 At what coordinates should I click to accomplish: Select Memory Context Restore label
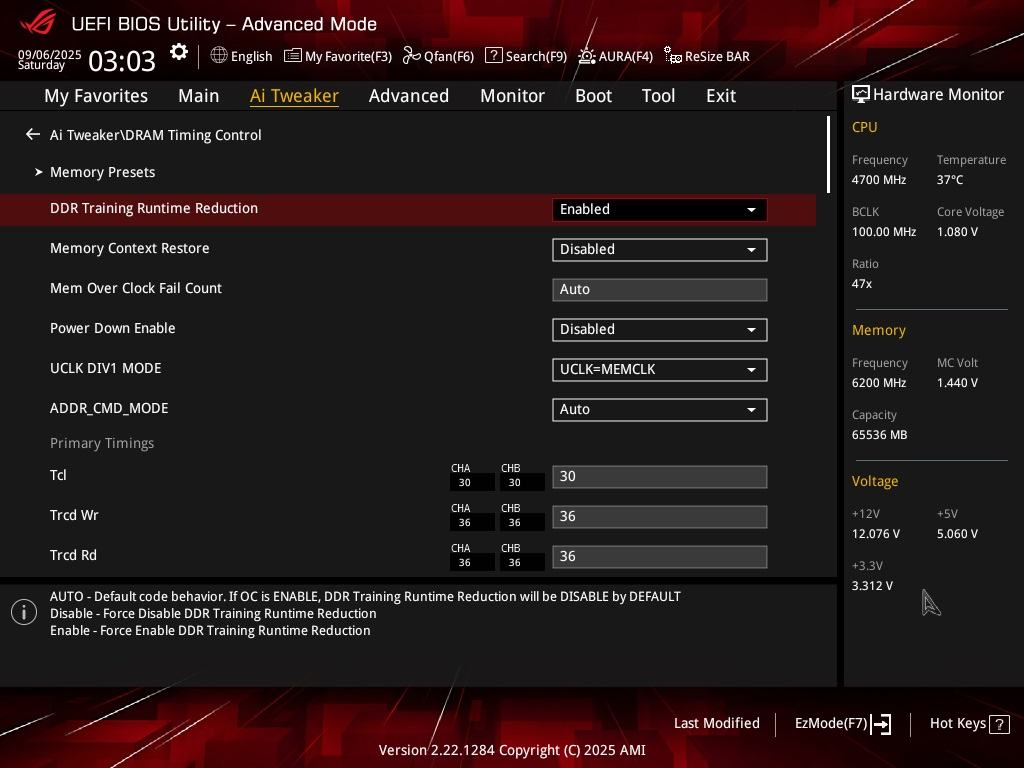(130, 248)
